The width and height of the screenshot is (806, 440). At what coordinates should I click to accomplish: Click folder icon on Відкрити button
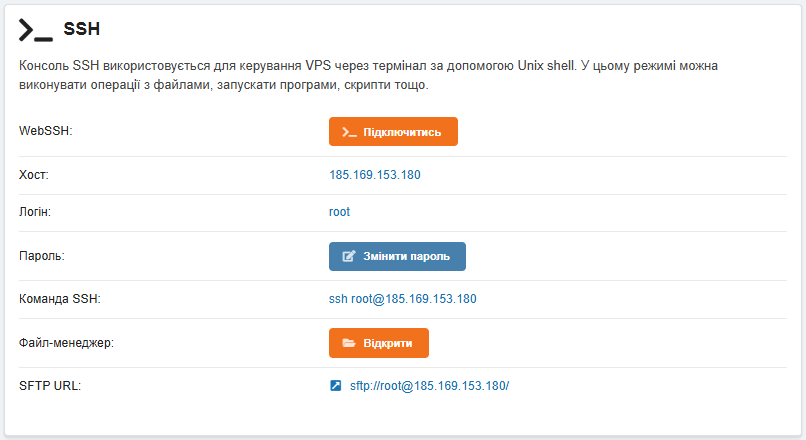[x=349, y=343]
